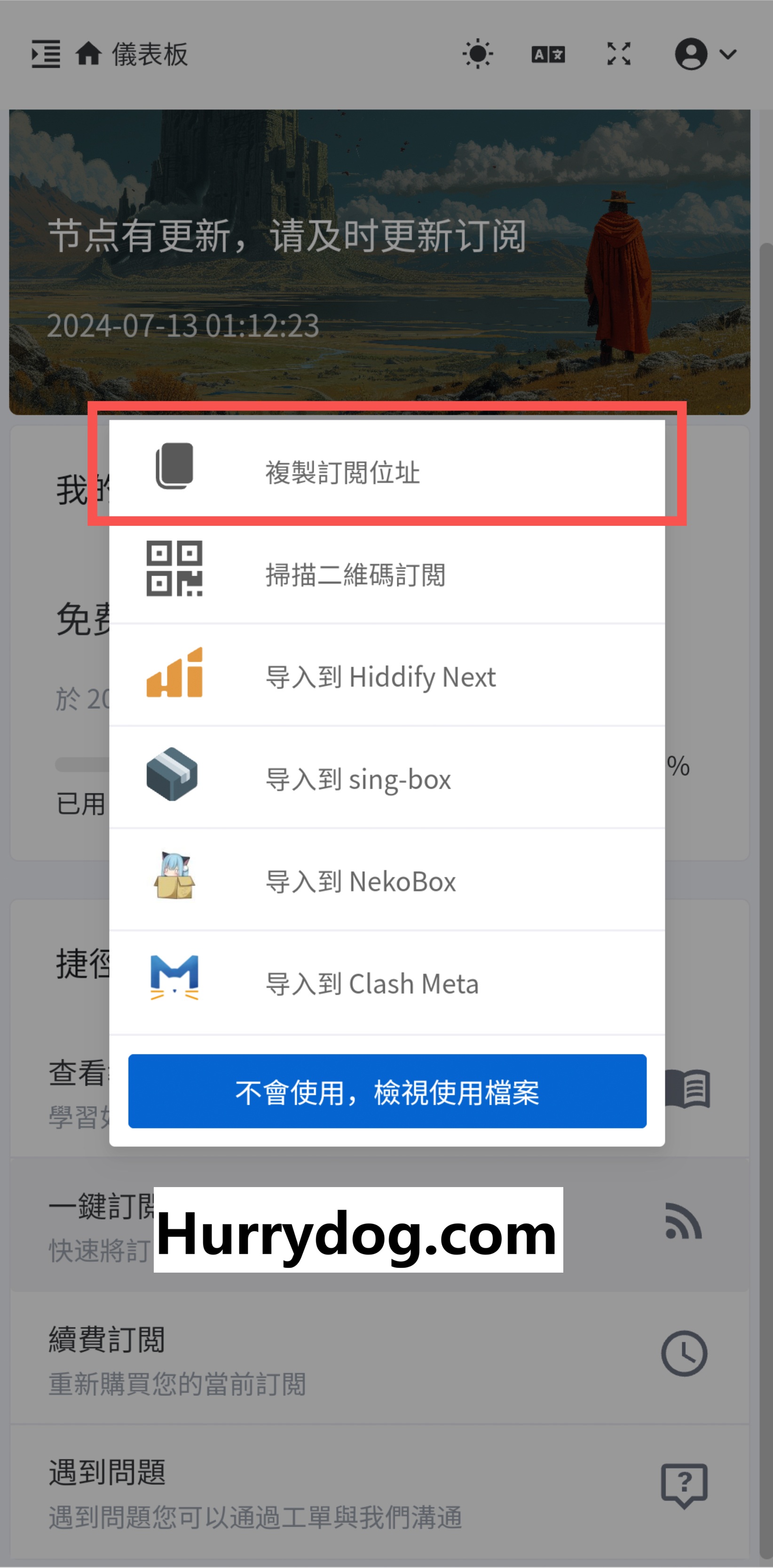The image size is (773, 1568).
Task: Select 複製訂閱位址 copy subscription option
Action: tap(387, 471)
